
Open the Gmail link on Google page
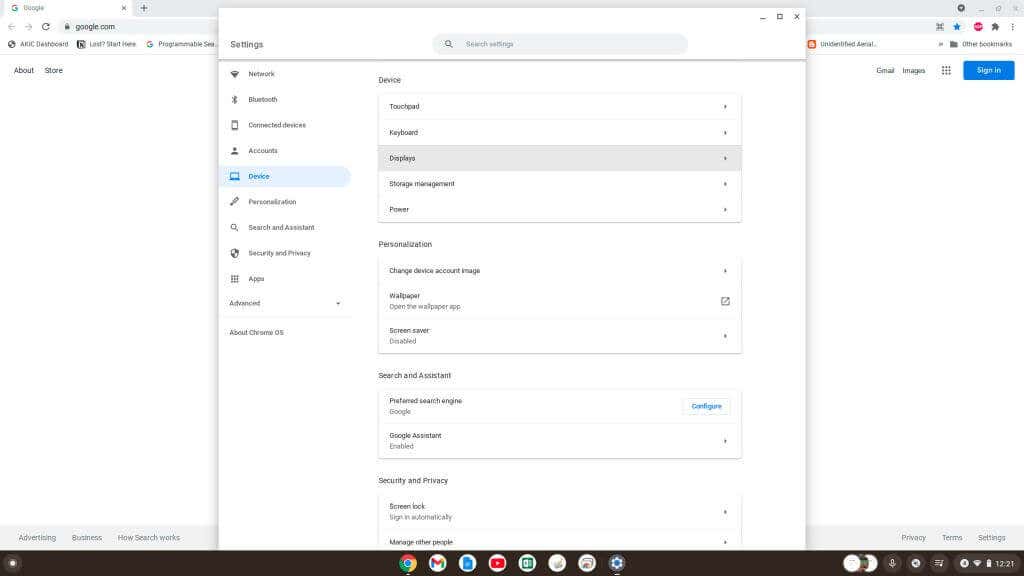tap(885, 71)
